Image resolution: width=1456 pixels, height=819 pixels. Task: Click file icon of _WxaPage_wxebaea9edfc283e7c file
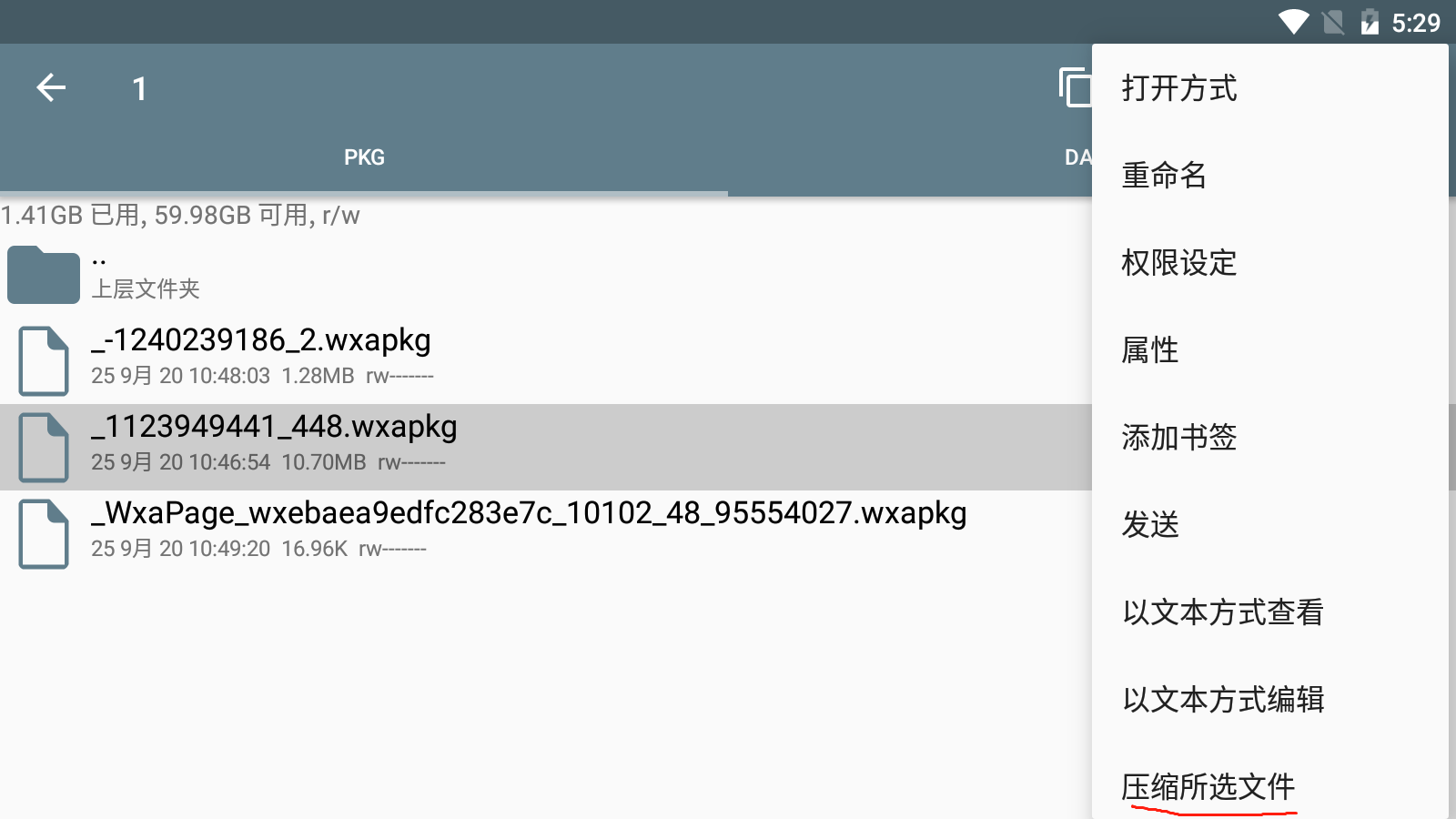click(x=44, y=533)
